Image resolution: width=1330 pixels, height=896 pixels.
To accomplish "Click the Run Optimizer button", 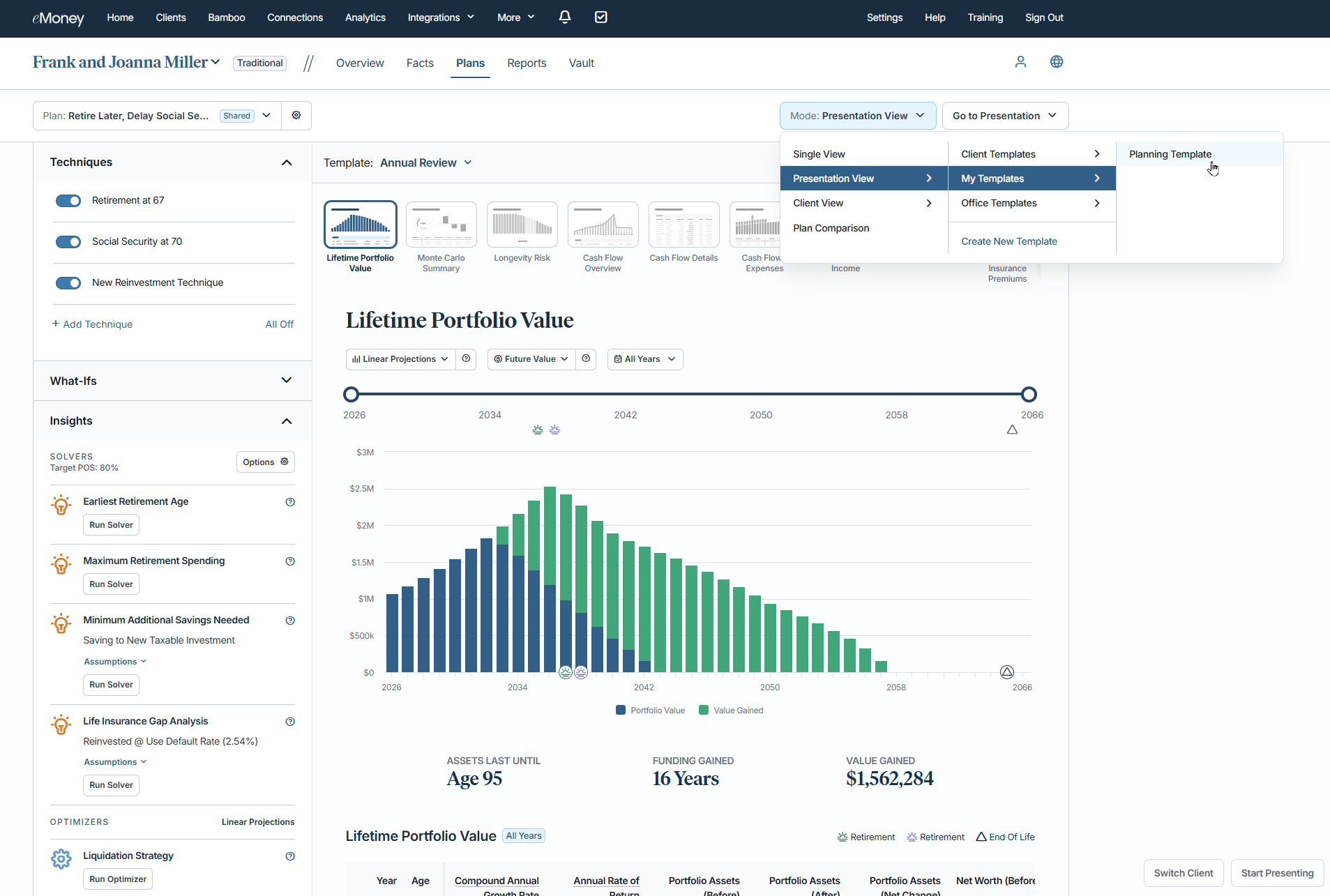I will (117, 879).
